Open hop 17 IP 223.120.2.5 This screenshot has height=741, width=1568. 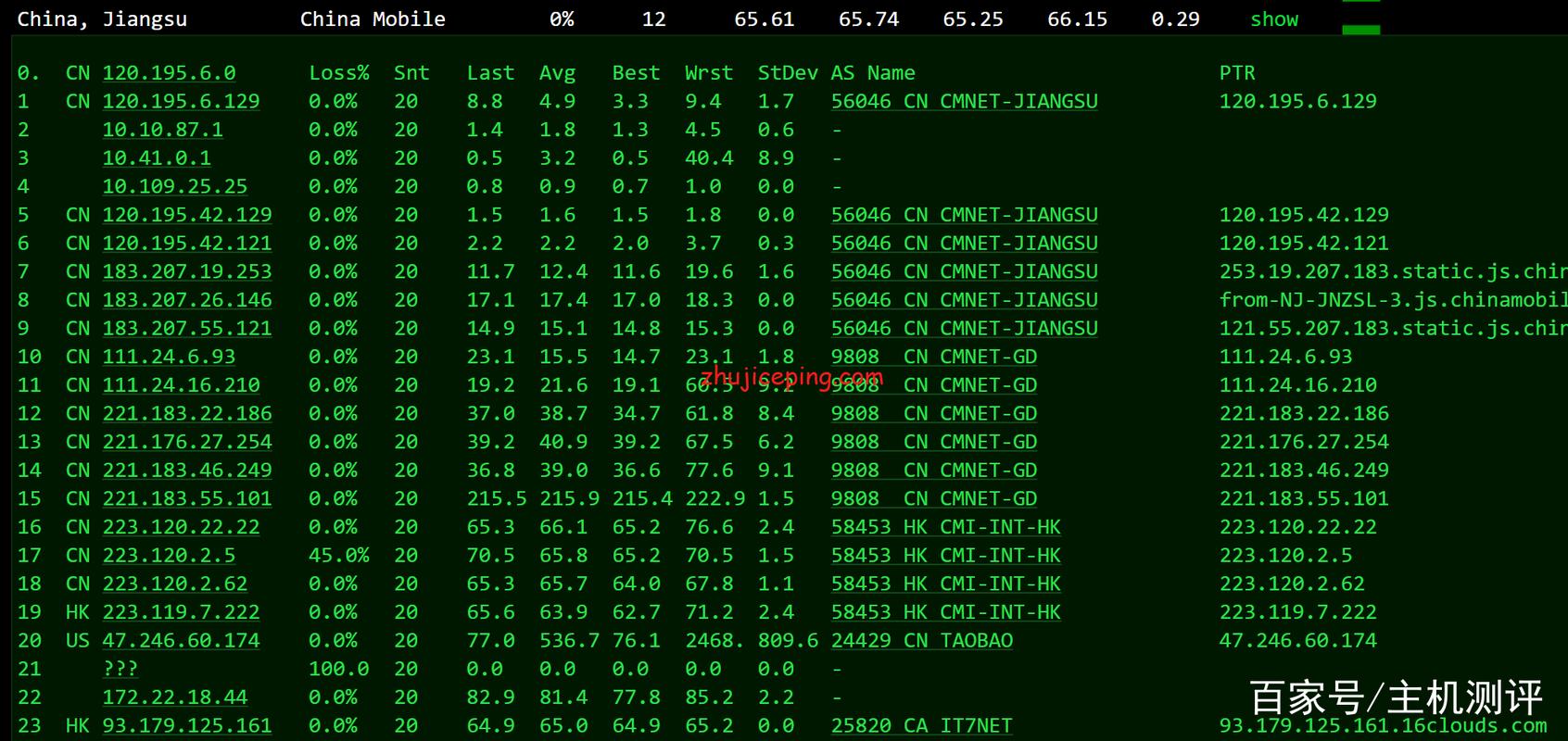(169, 556)
